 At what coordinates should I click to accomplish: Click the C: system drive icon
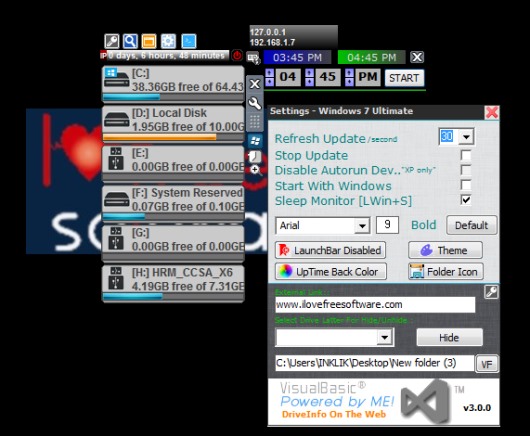tap(117, 79)
